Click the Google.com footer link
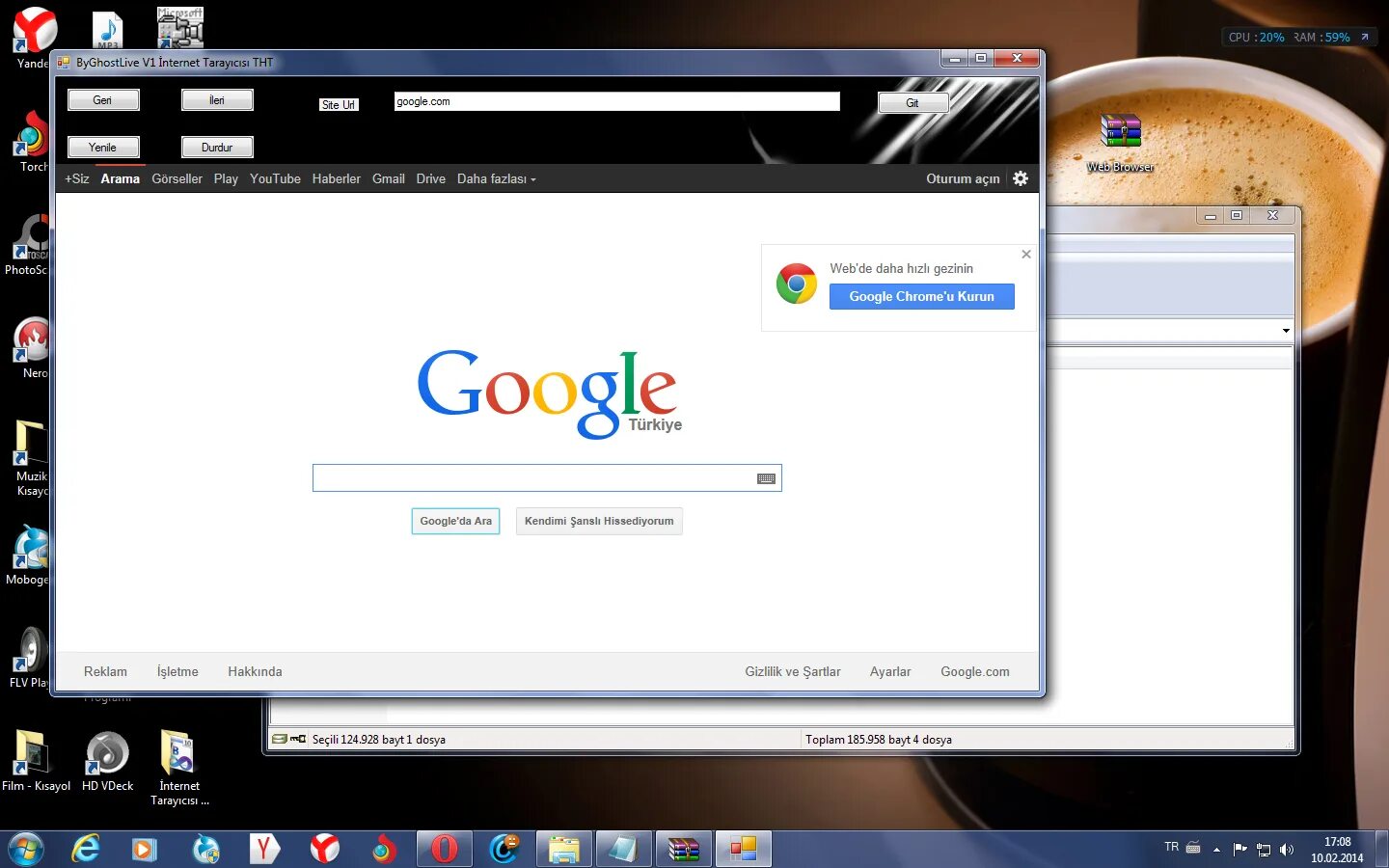 [975, 671]
